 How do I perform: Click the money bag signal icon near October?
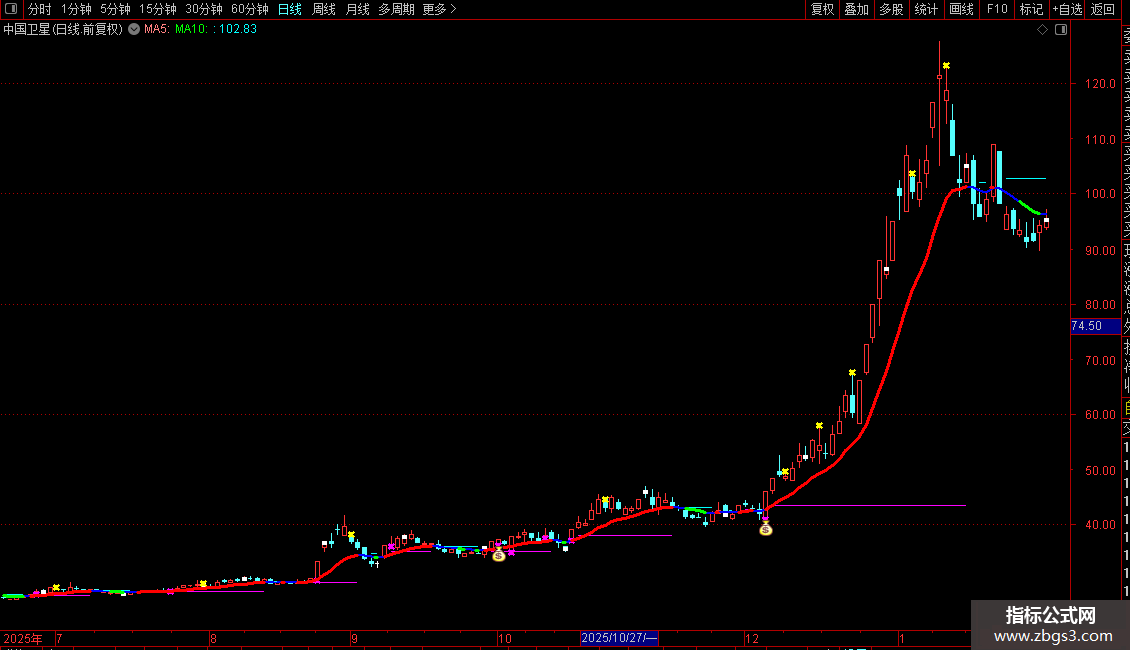[499, 554]
